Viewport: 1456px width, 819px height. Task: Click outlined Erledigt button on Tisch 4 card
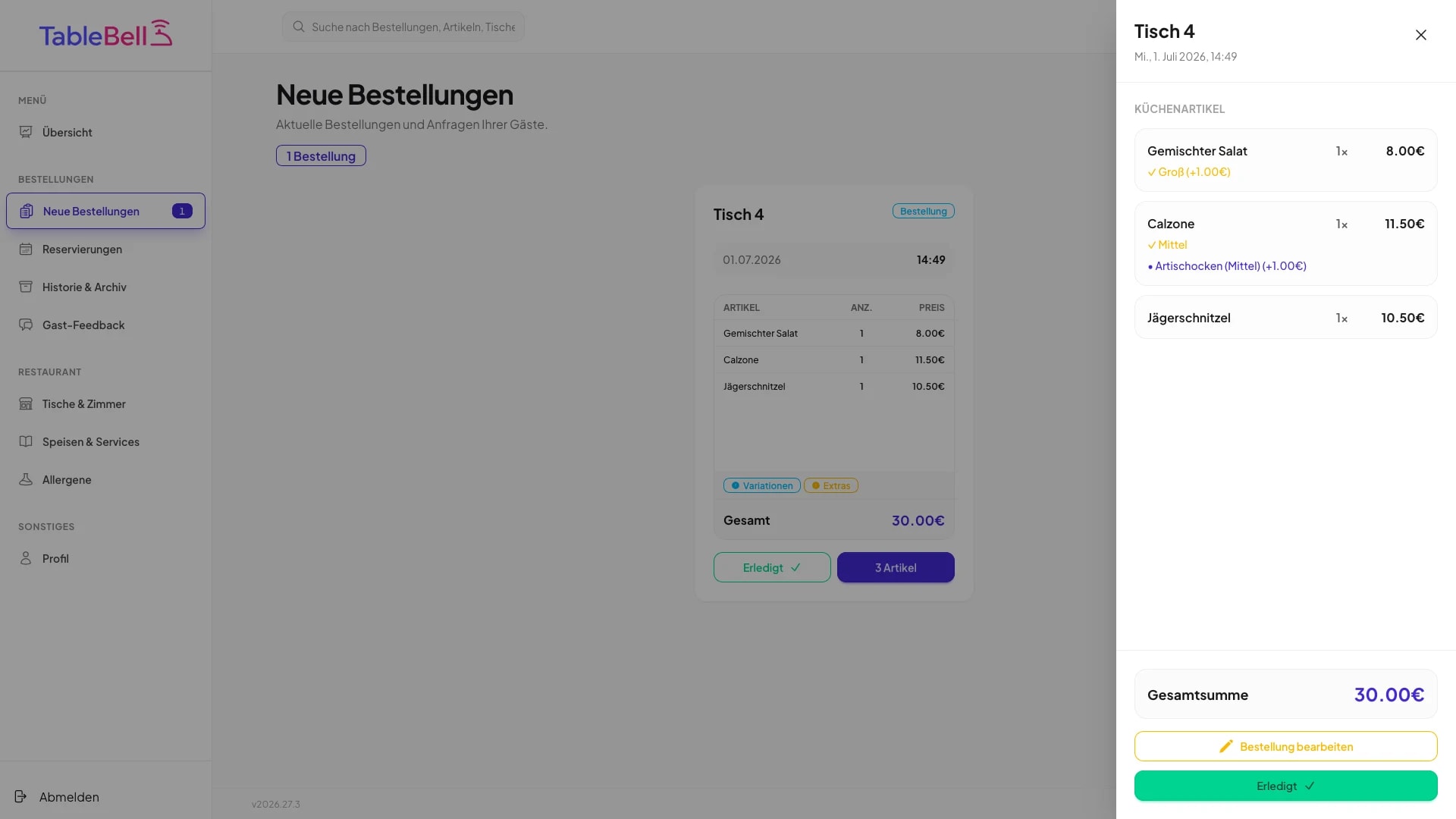pyautogui.click(x=772, y=567)
